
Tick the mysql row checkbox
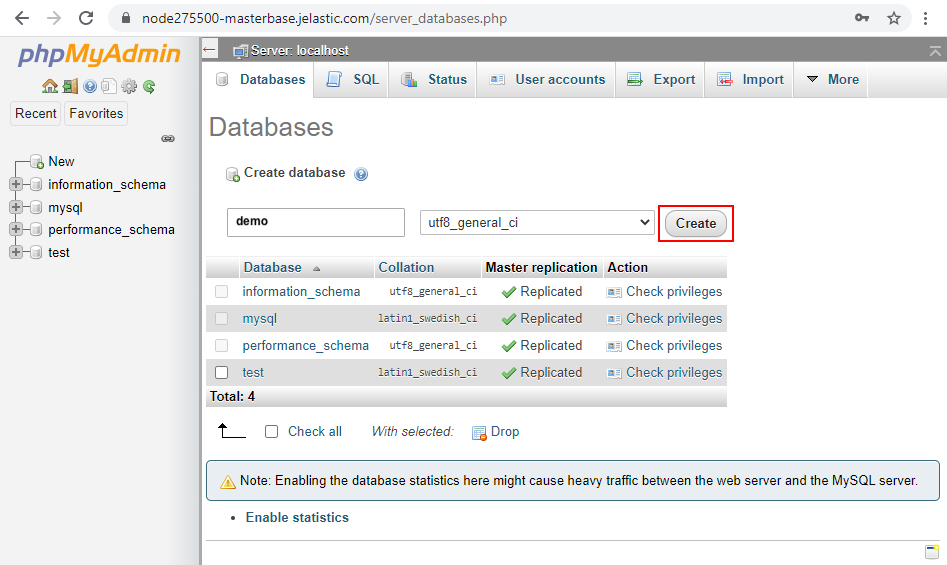[x=222, y=318]
